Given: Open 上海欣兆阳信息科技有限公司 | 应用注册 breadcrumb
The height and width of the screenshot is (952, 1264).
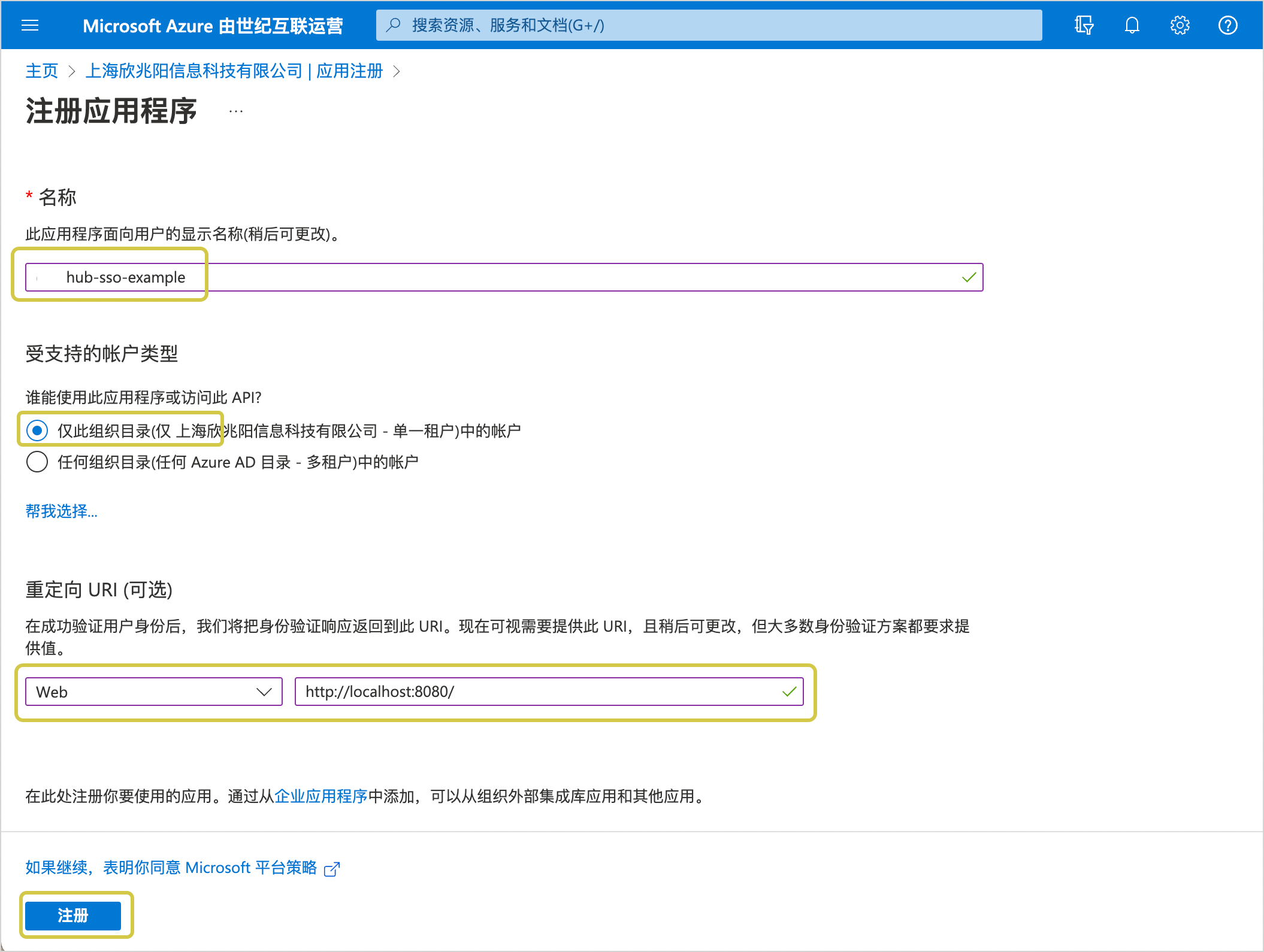Looking at the screenshot, I should pyautogui.click(x=234, y=71).
